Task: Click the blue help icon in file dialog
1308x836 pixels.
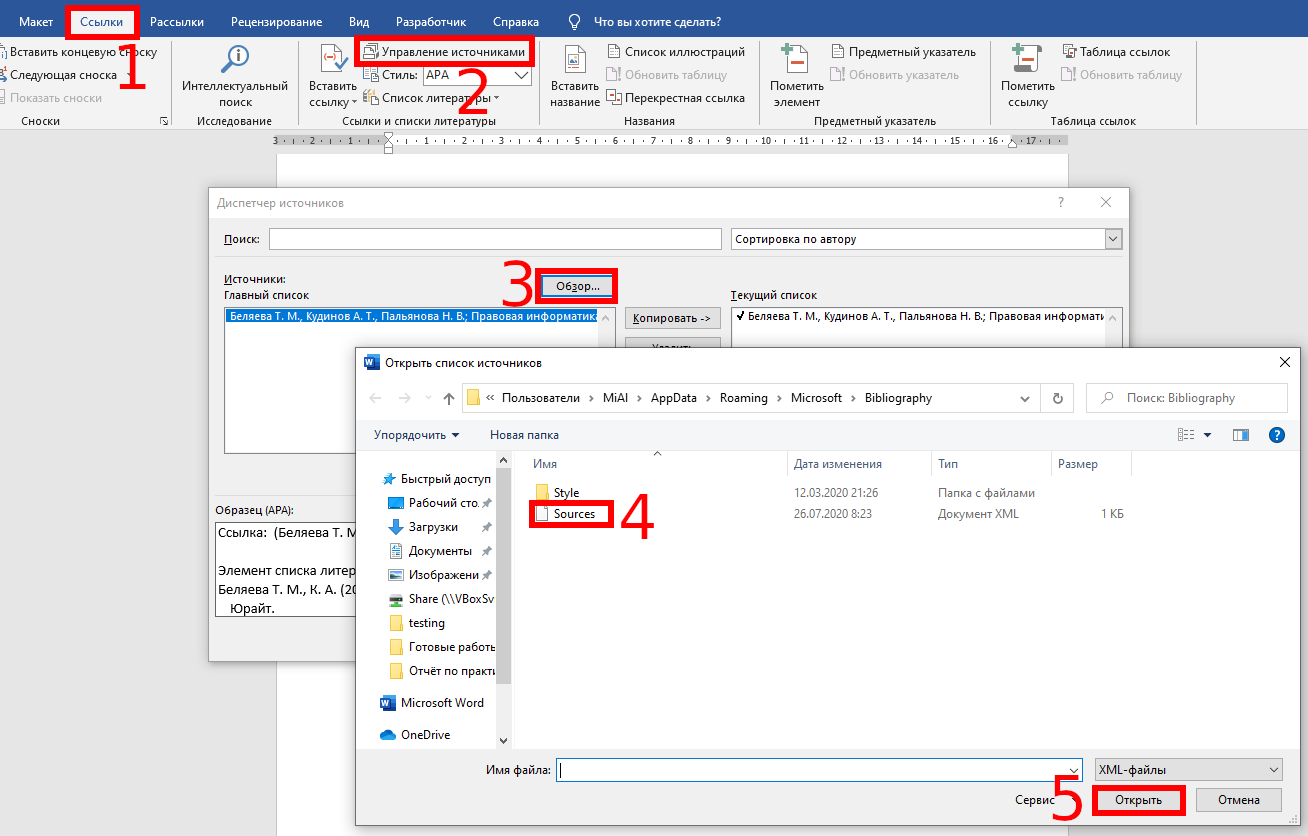Action: pos(1276,435)
